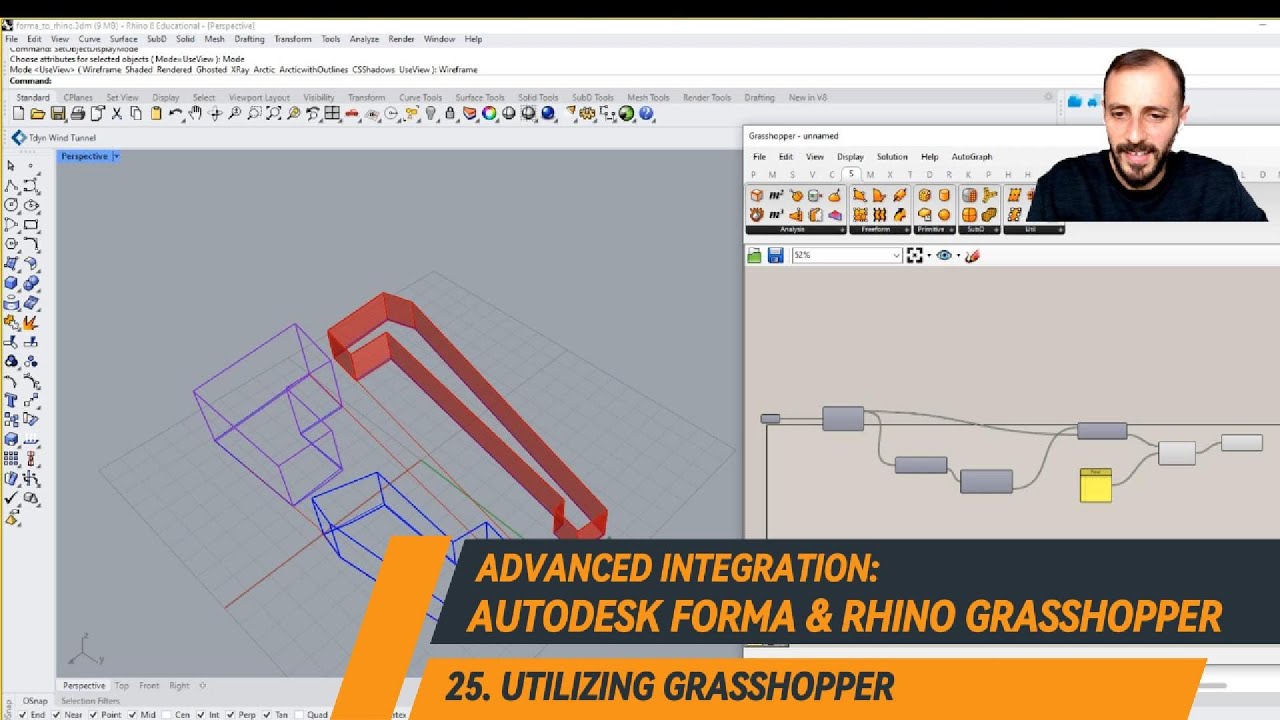Click the New file icon in Rhino toolbar
1280x720 pixels.
(19, 114)
